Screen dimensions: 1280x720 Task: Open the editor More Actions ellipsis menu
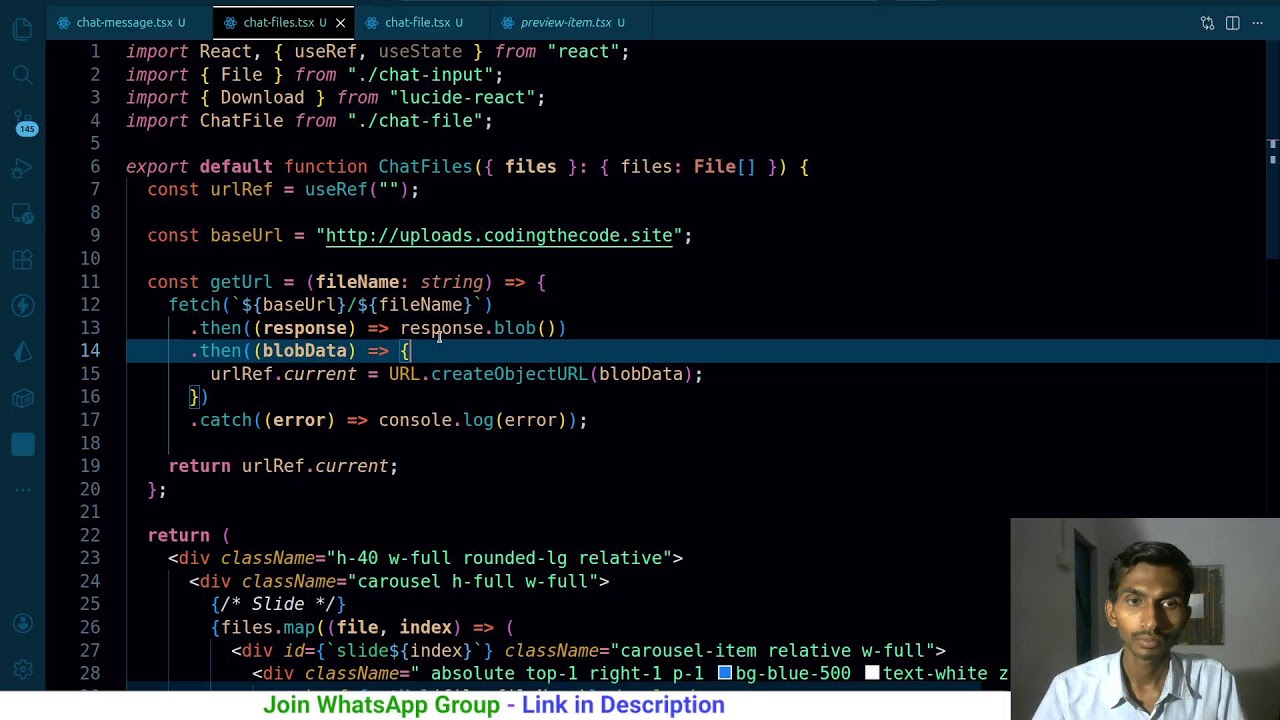coord(1257,22)
